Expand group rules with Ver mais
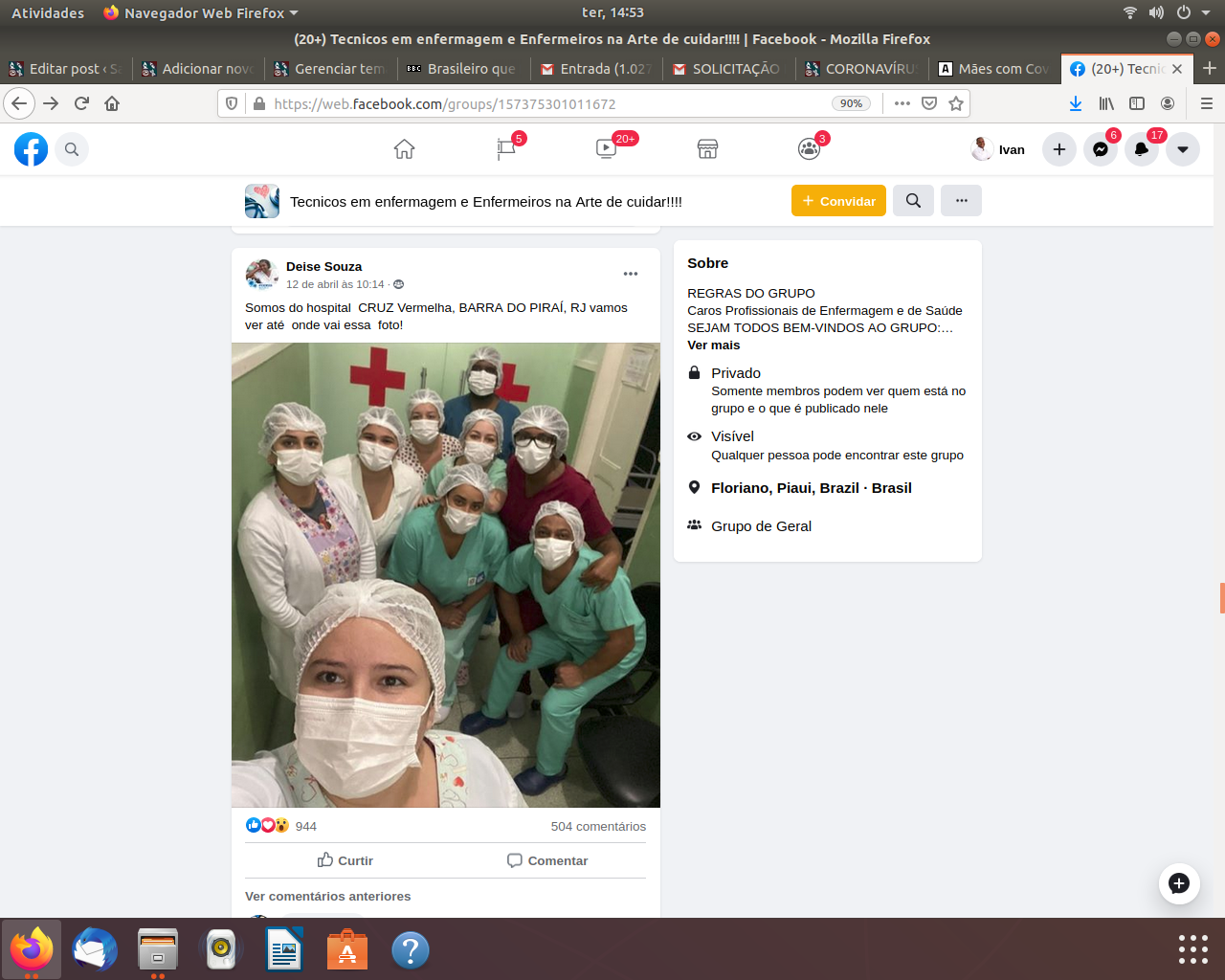 [713, 345]
